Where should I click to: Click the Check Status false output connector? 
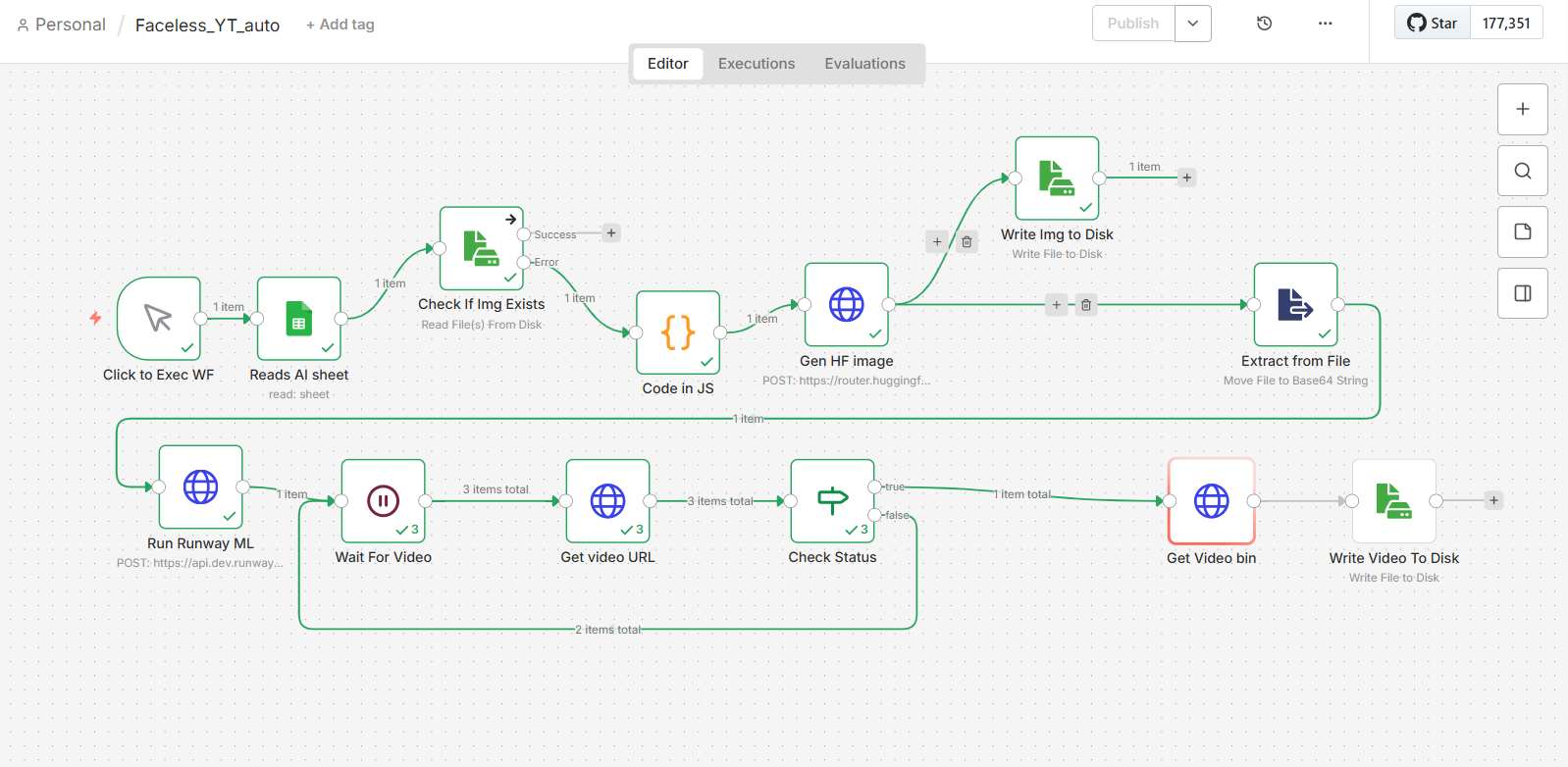tap(874, 516)
